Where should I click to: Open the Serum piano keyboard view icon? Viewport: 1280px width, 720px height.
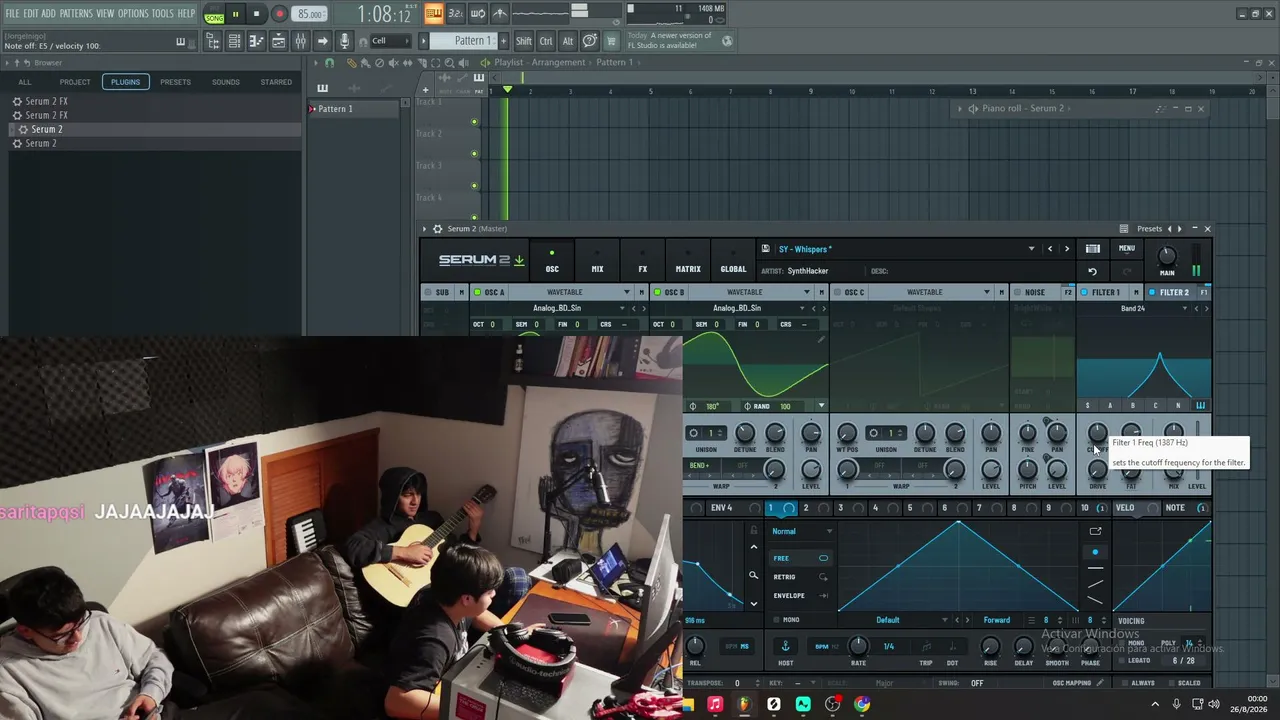(x=1093, y=249)
